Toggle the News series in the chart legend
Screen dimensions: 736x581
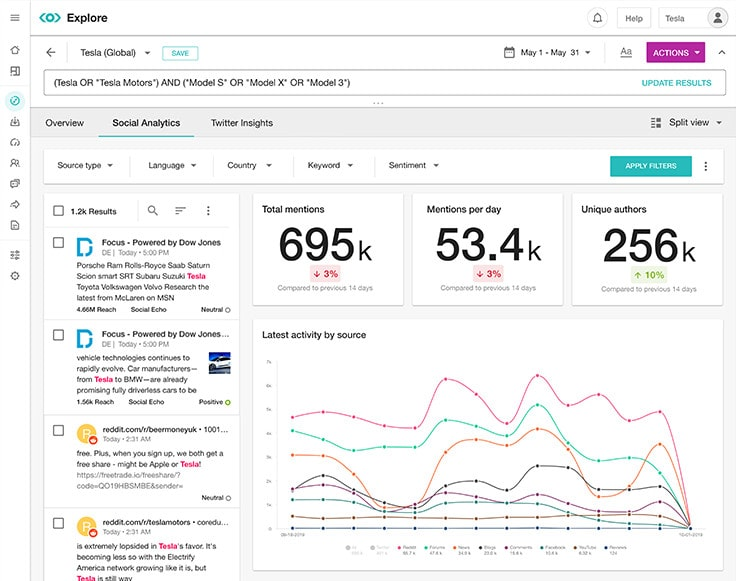pyautogui.click(x=462, y=550)
